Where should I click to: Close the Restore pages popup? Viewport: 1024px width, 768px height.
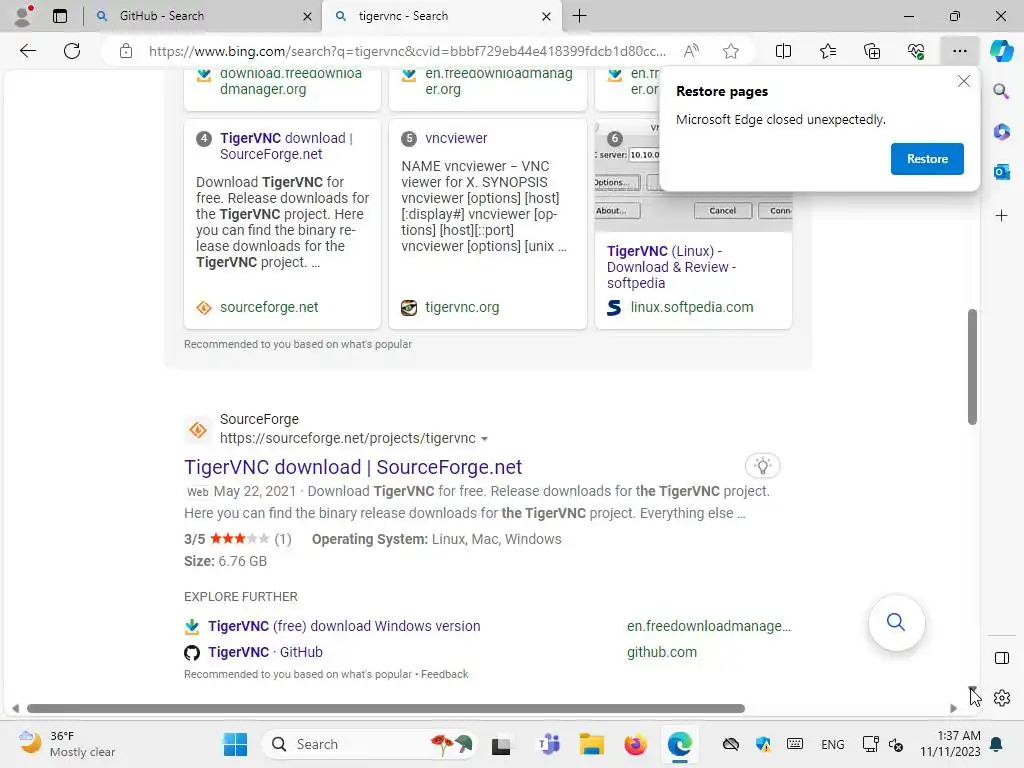(x=963, y=81)
